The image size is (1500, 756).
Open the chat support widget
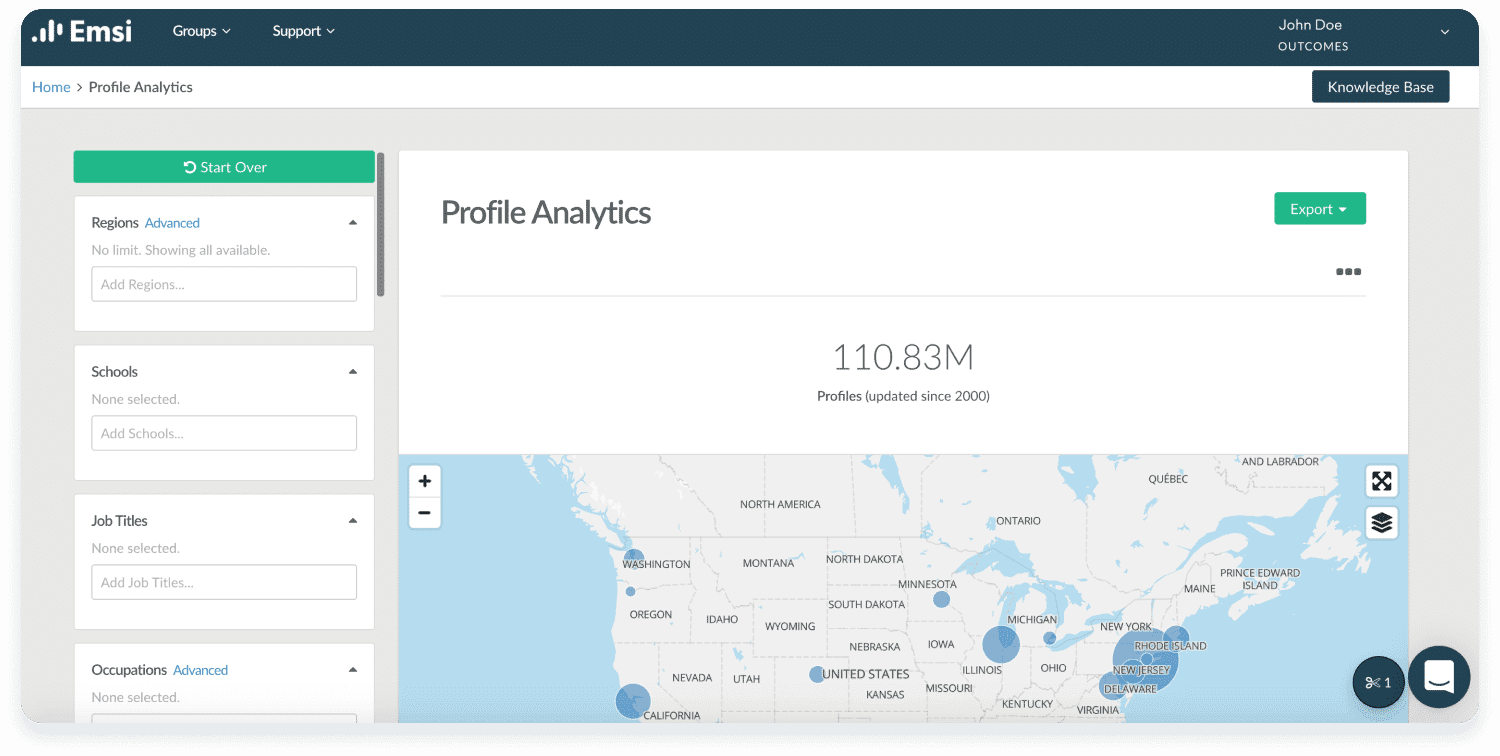(1438, 677)
